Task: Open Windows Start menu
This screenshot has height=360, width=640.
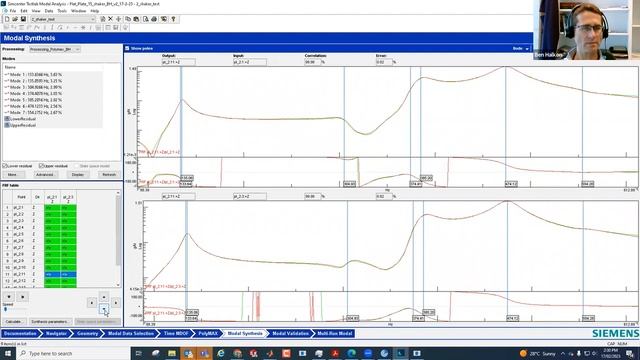Action: pyautogui.click(x=7, y=353)
